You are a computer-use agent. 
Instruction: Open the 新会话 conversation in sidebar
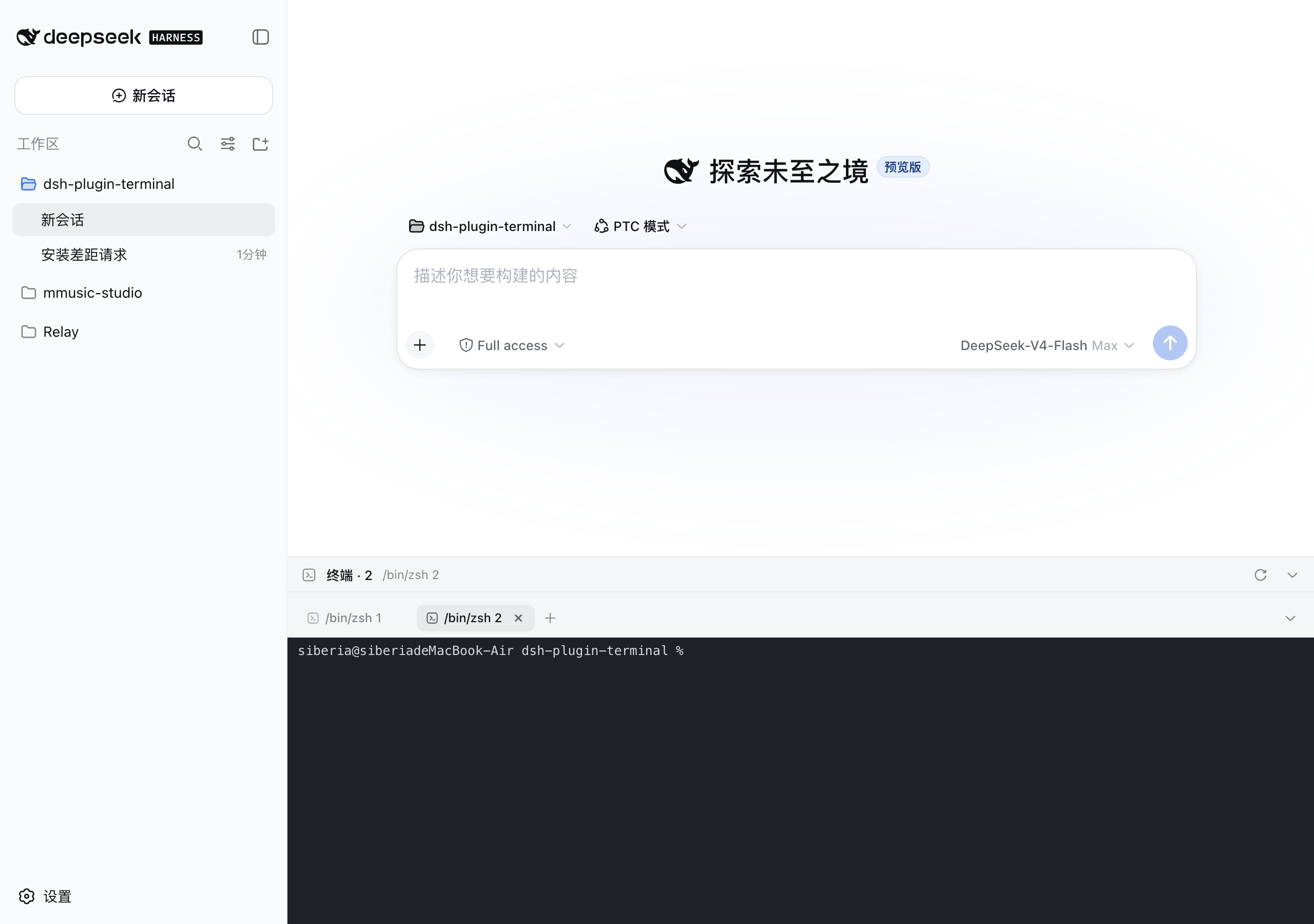144,220
